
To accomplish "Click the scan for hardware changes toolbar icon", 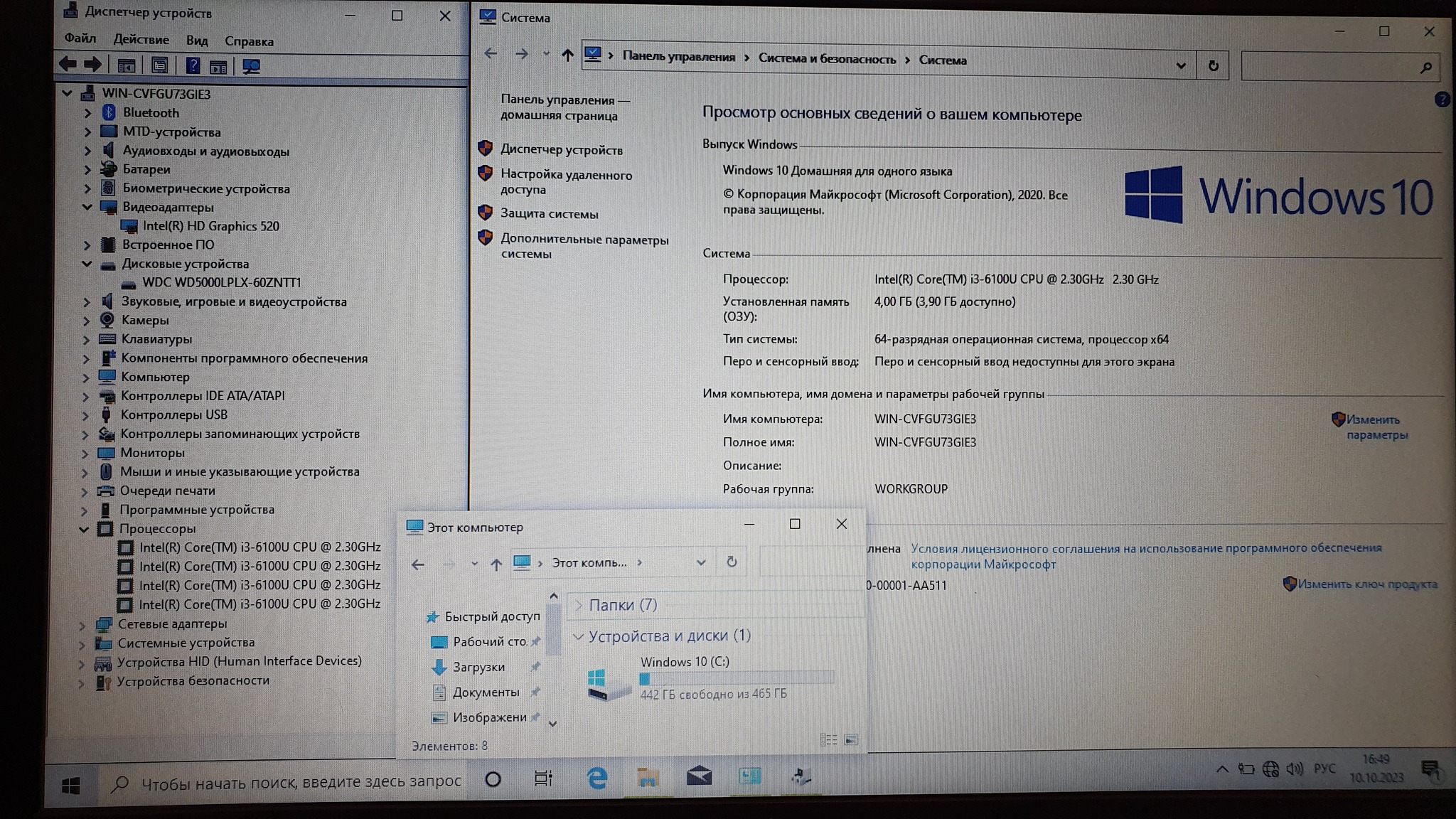I will (x=251, y=67).
